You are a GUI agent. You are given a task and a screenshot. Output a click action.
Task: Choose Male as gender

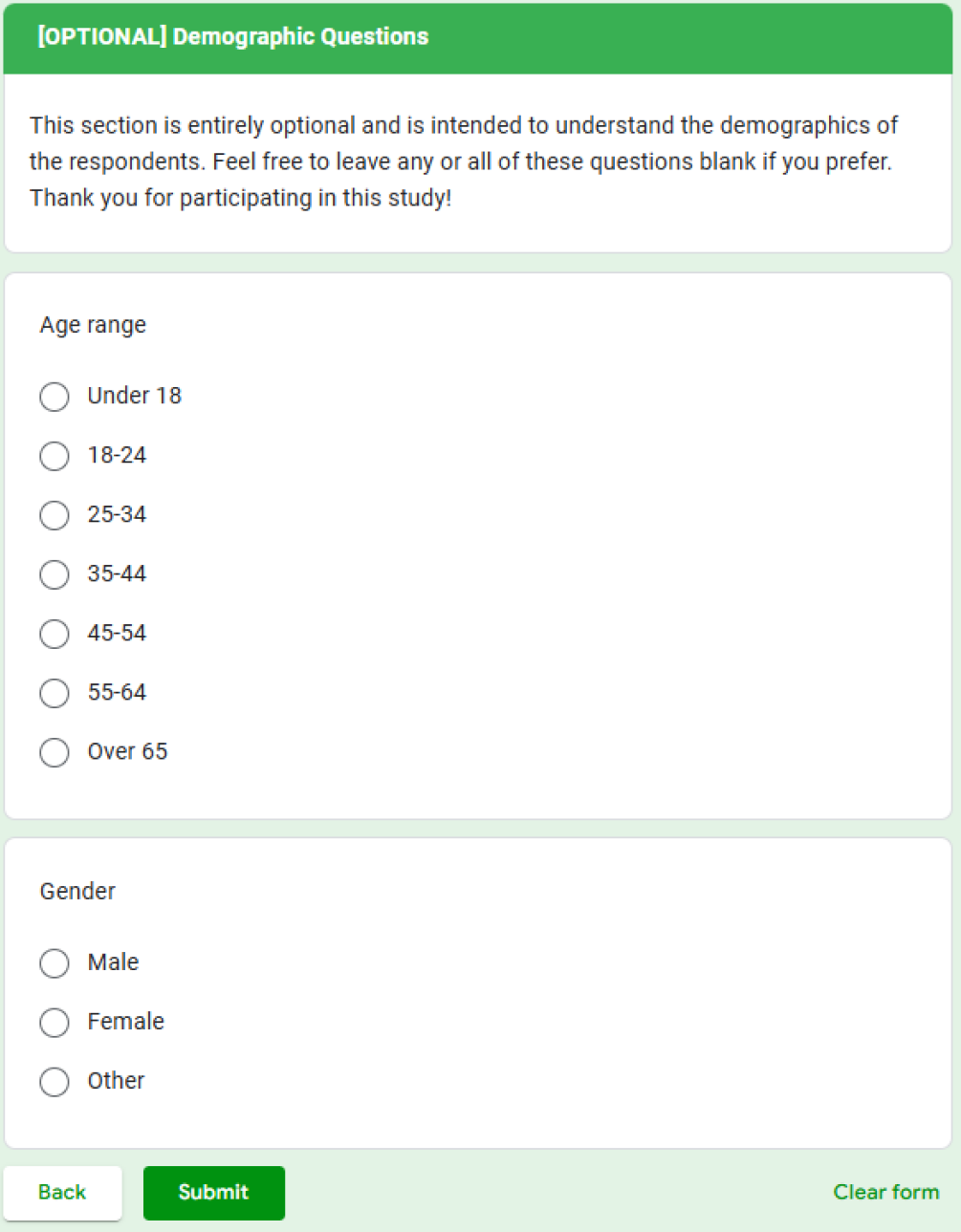(x=55, y=962)
